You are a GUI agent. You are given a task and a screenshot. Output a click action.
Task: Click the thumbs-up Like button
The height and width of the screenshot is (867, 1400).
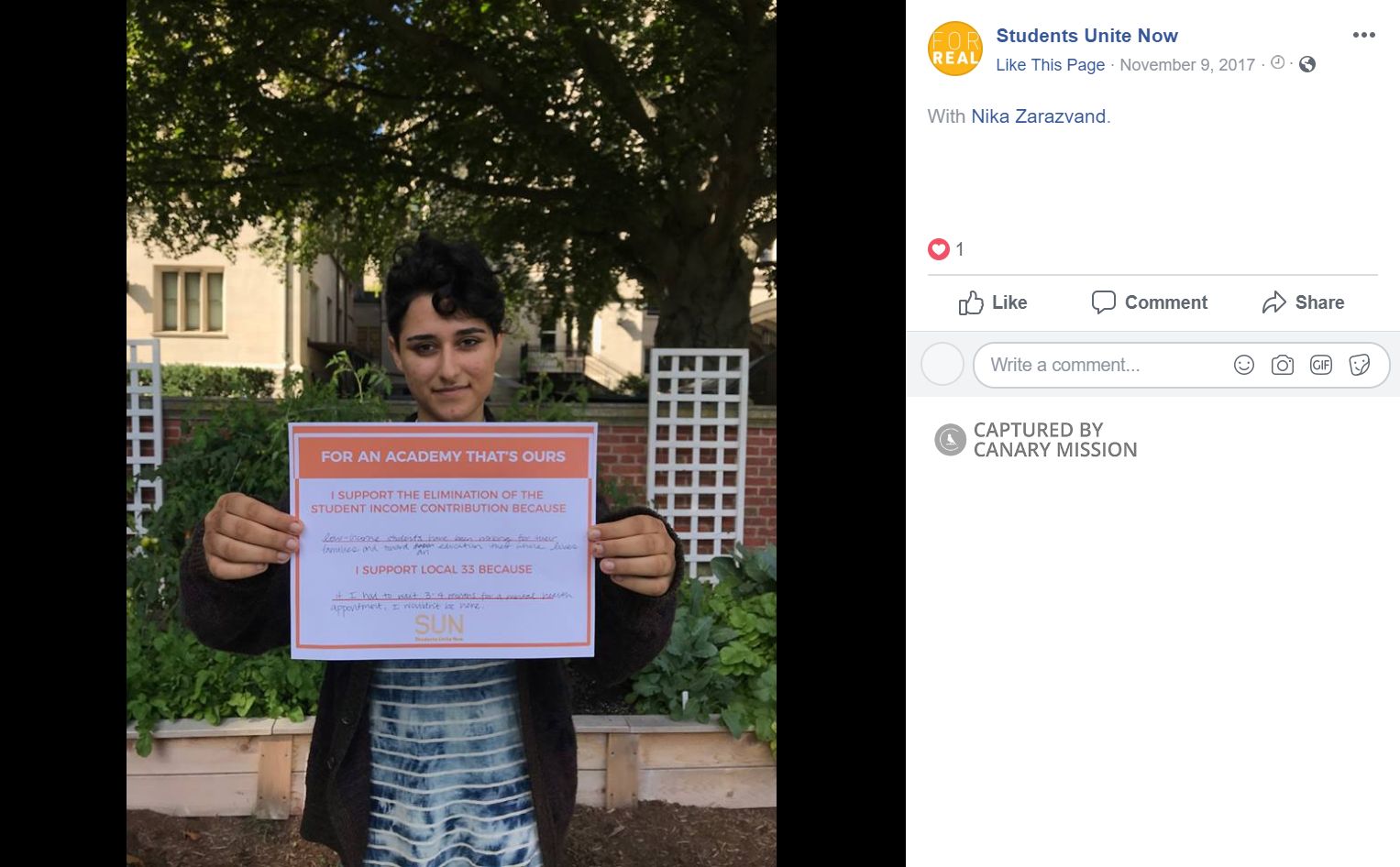point(992,302)
